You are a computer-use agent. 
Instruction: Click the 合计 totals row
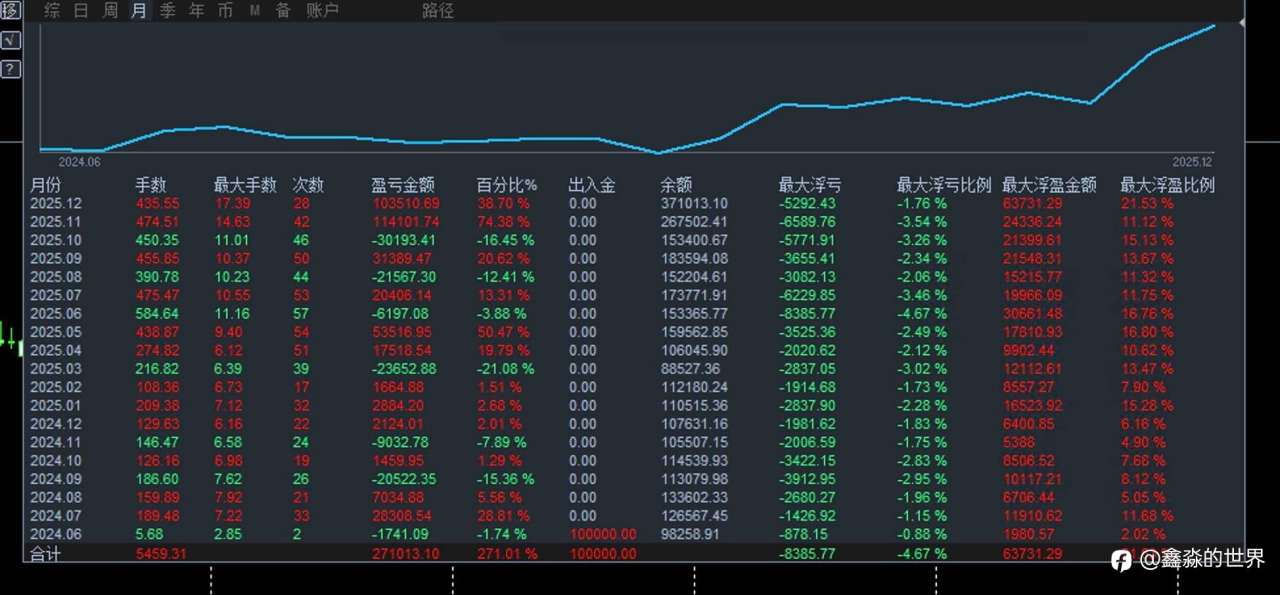44,553
